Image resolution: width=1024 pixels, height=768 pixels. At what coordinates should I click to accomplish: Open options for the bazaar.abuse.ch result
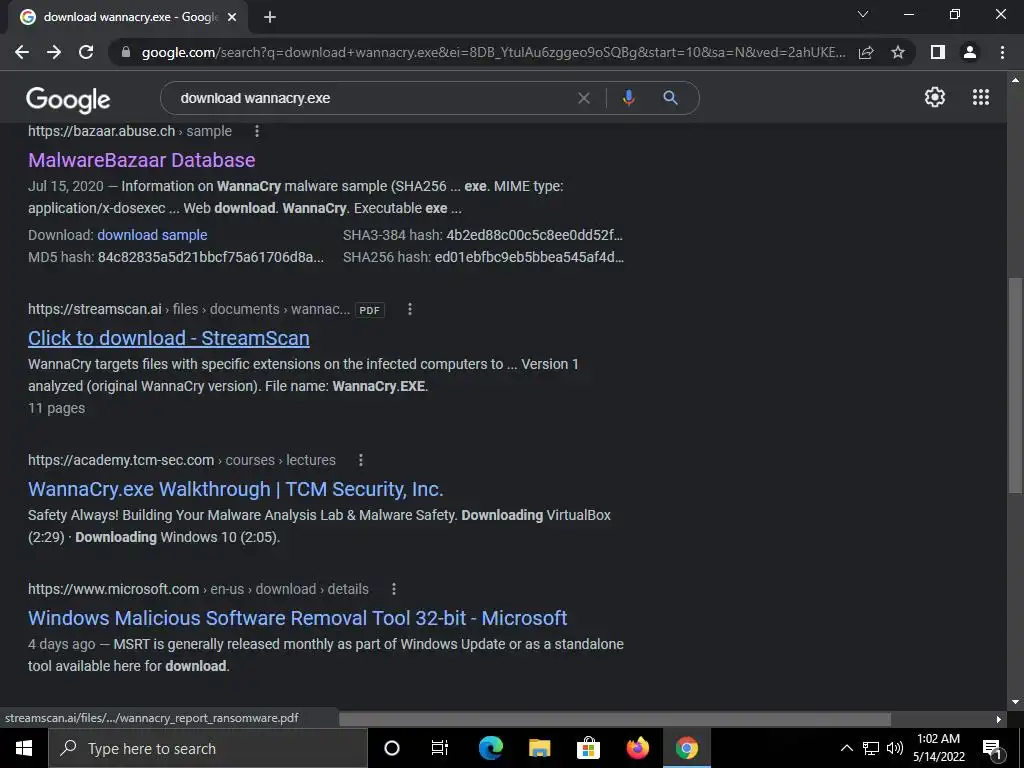pyautogui.click(x=257, y=131)
